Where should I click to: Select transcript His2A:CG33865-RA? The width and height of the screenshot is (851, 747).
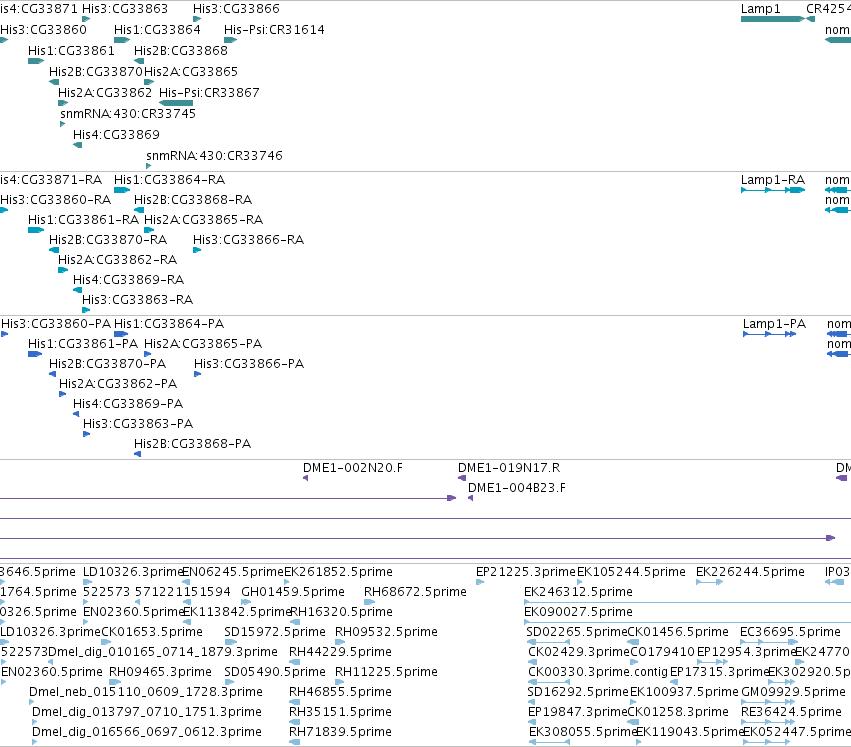coord(204,220)
